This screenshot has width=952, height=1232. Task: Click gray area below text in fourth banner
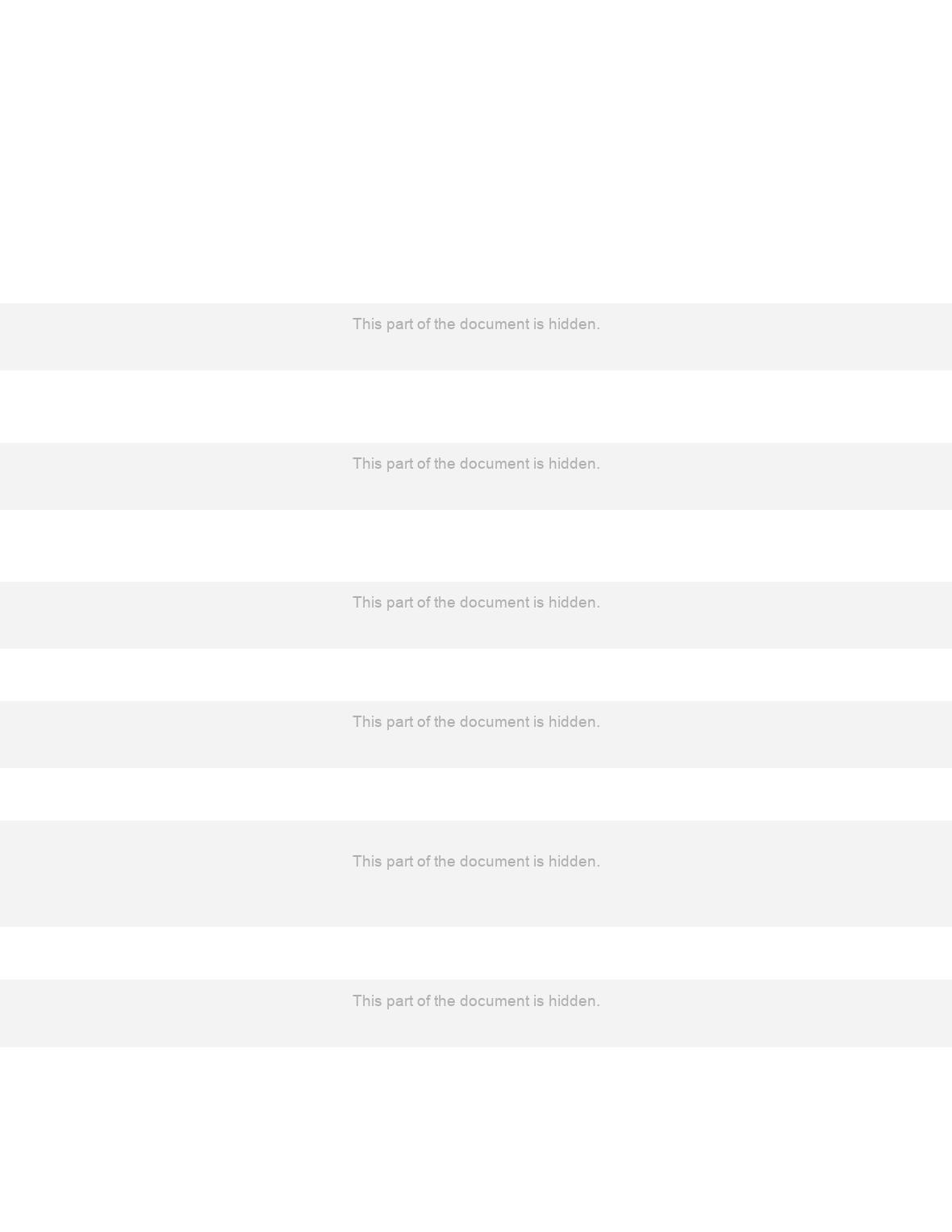tap(476, 750)
